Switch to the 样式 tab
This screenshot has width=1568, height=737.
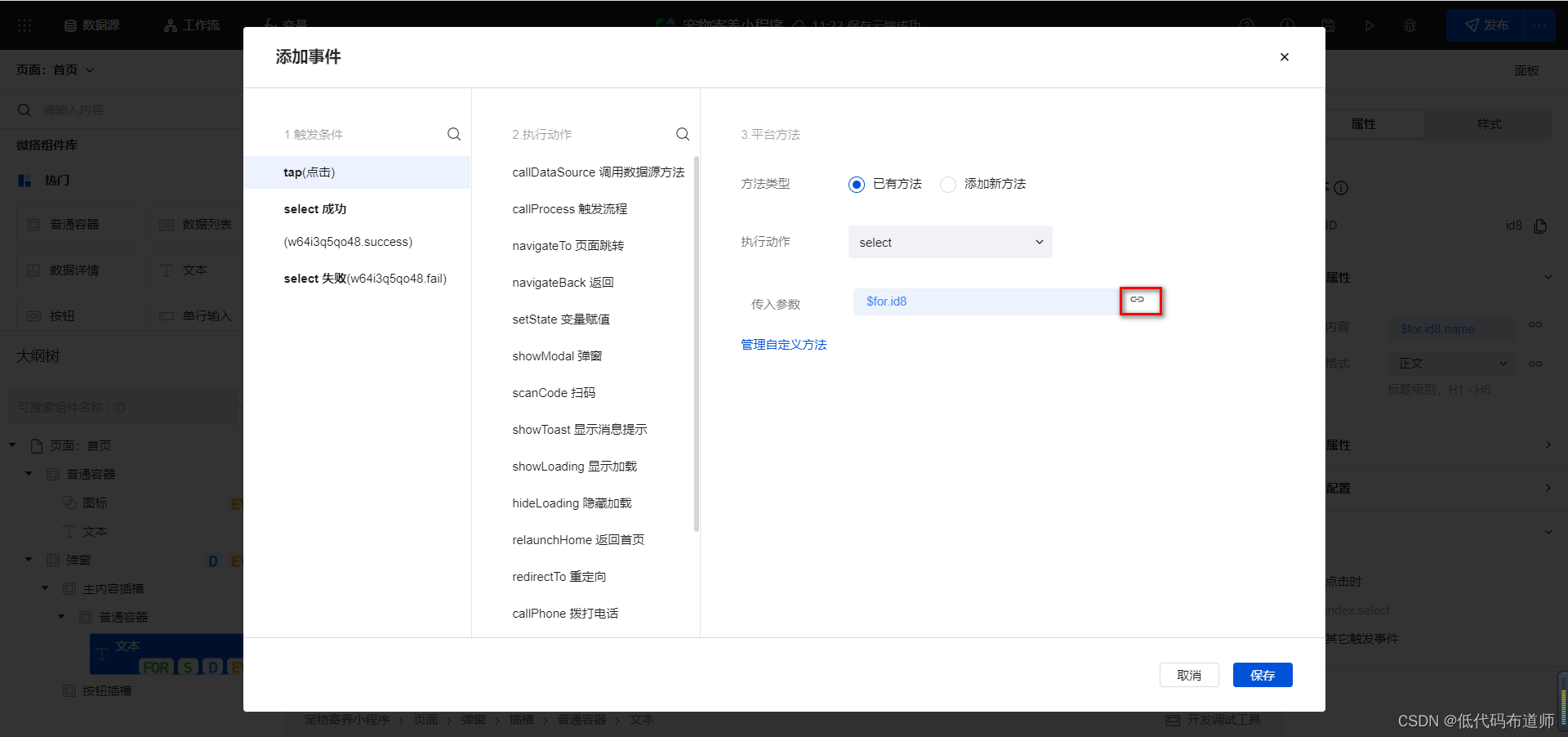pyautogui.click(x=1489, y=124)
